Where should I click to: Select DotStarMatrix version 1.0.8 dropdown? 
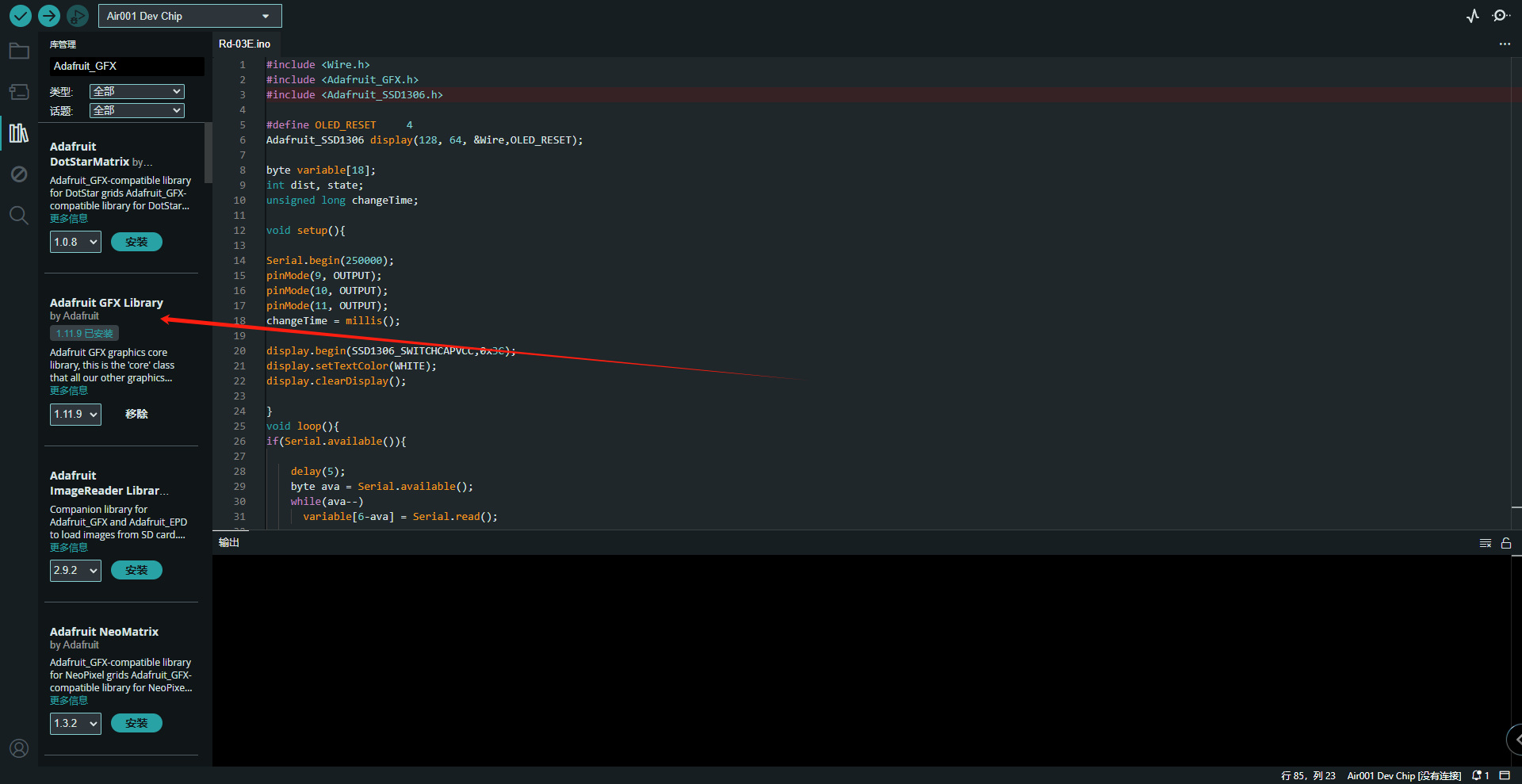tap(75, 242)
